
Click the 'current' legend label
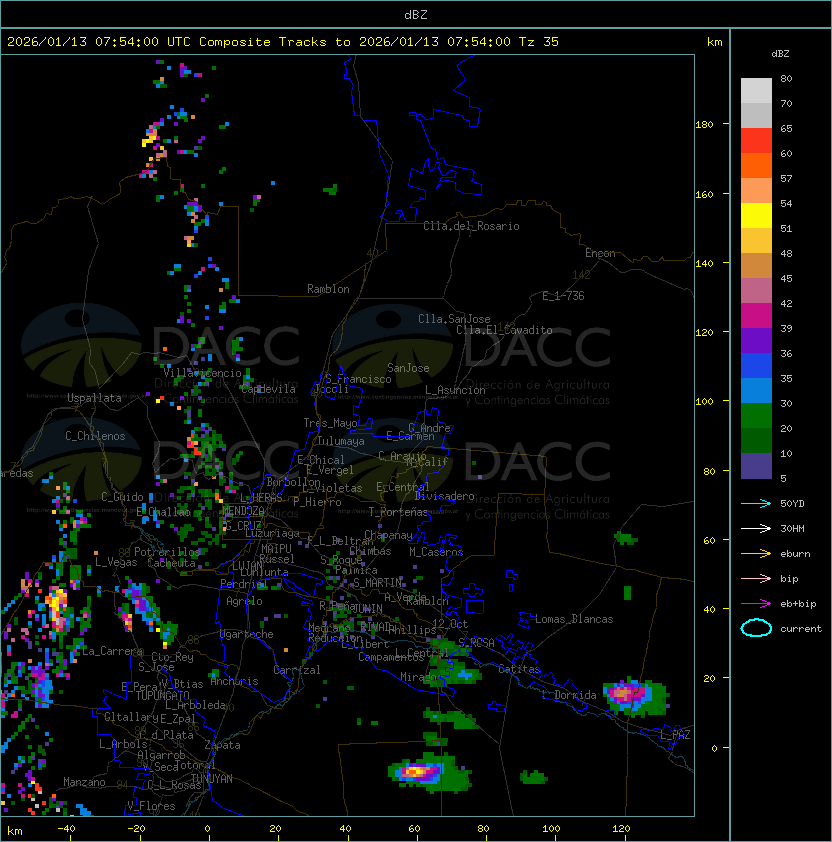click(801, 629)
